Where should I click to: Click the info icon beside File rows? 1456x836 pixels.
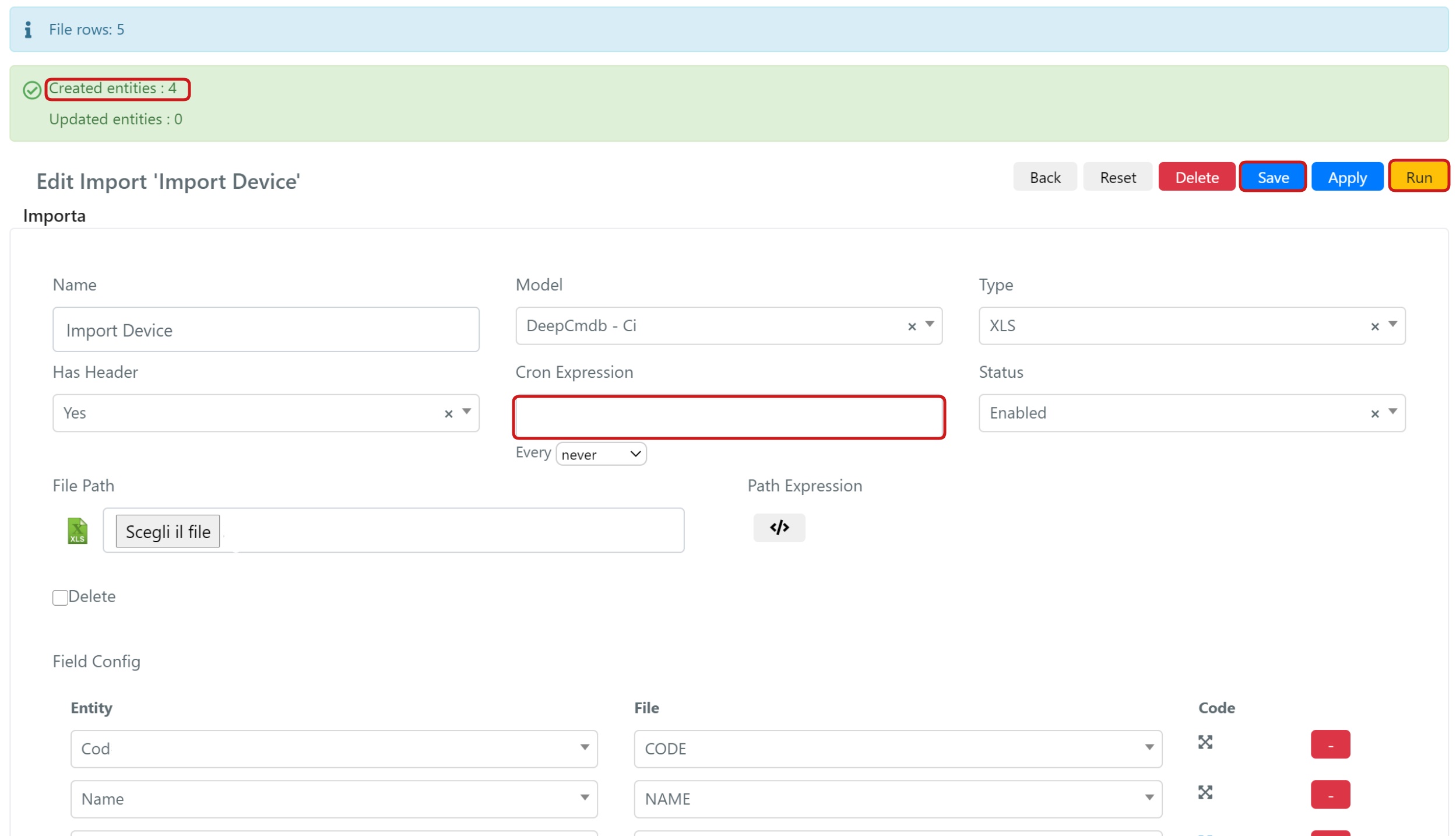tap(27, 30)
